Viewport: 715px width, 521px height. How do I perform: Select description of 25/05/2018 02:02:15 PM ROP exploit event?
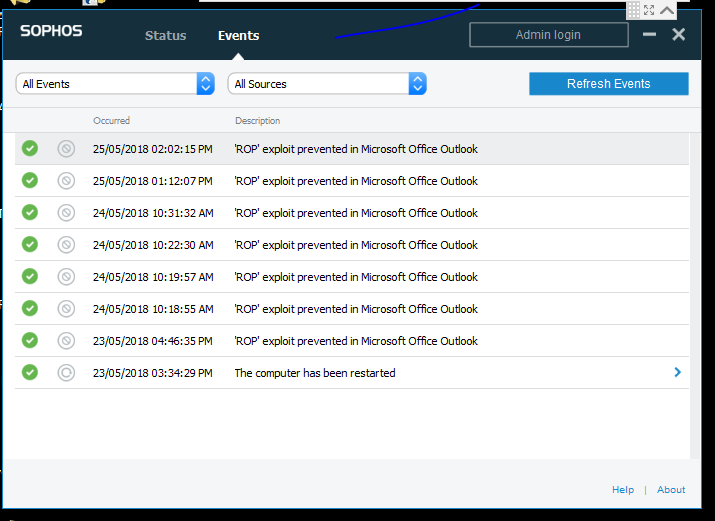356,149
